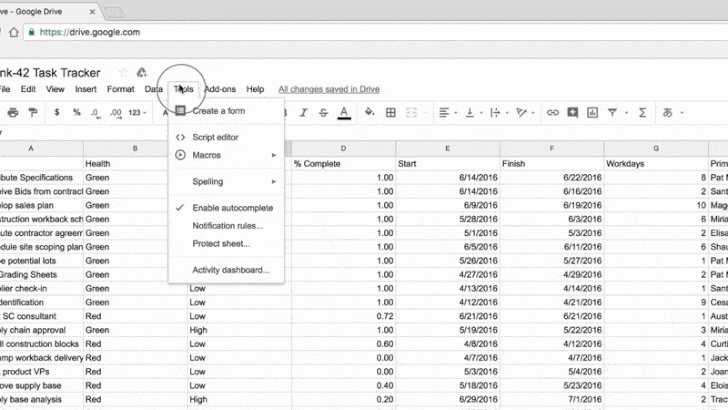
Task: Click the text wrapping icon
Action: tap(495, 112)
